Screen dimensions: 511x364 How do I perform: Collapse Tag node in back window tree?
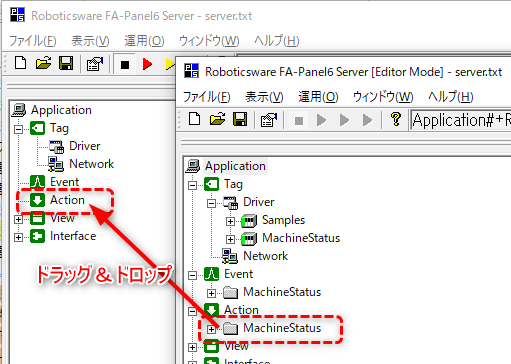click(x=19, y=129)
